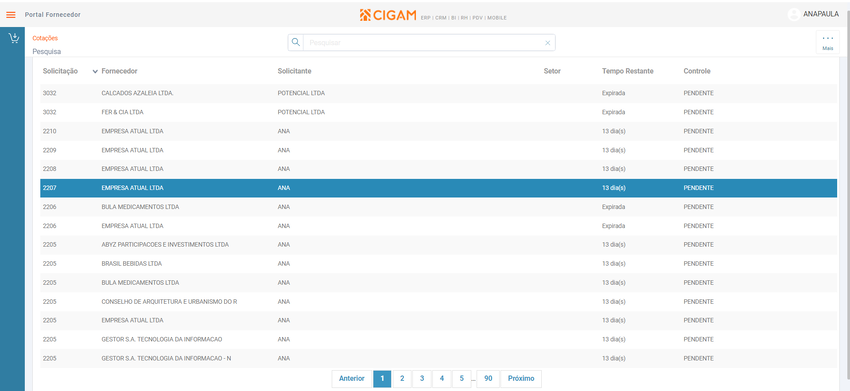Viewport: 850px width, 391px height.
Task: Click the Fornecedor column header
Action: (x=119, y=71)
